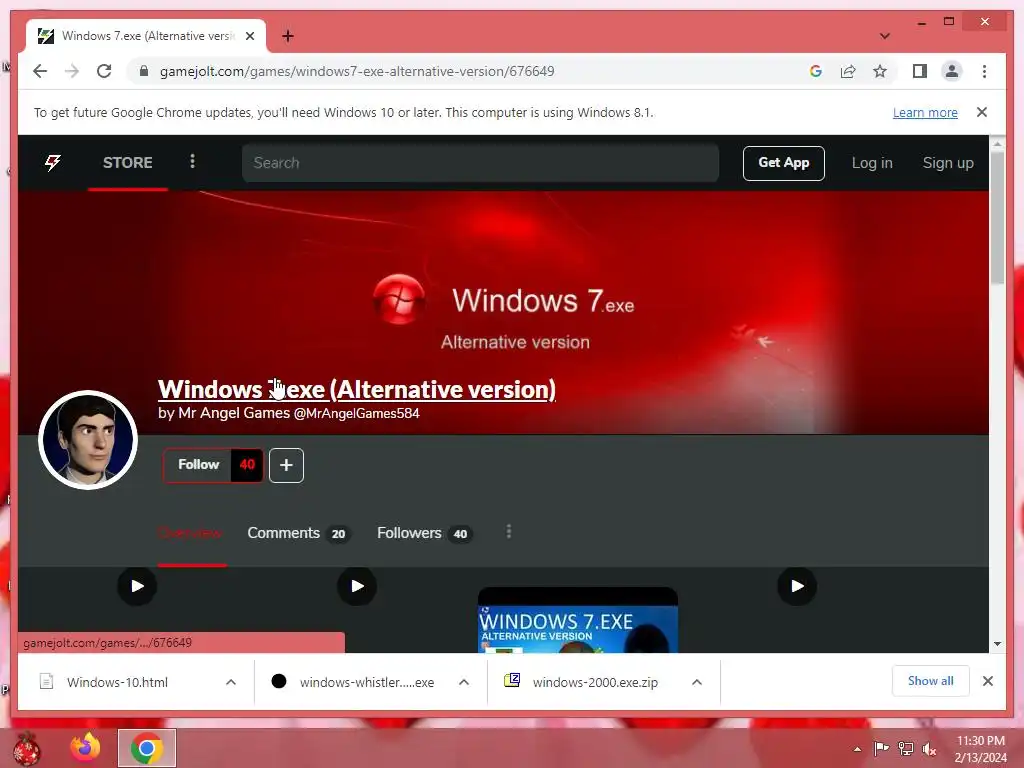
Task: Click the page scrollbar down arrow
Action: click(x=997, y=644)
